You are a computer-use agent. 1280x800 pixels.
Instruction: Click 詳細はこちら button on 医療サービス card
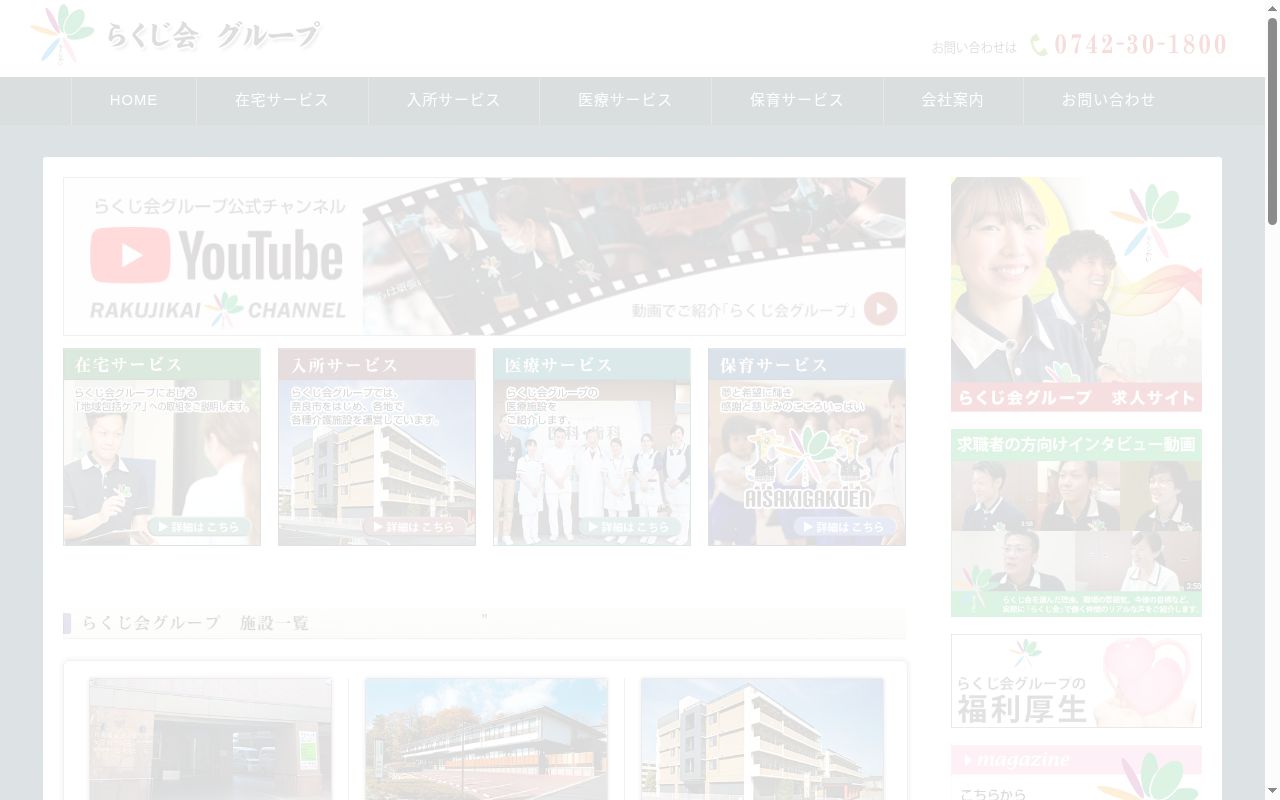629,527
